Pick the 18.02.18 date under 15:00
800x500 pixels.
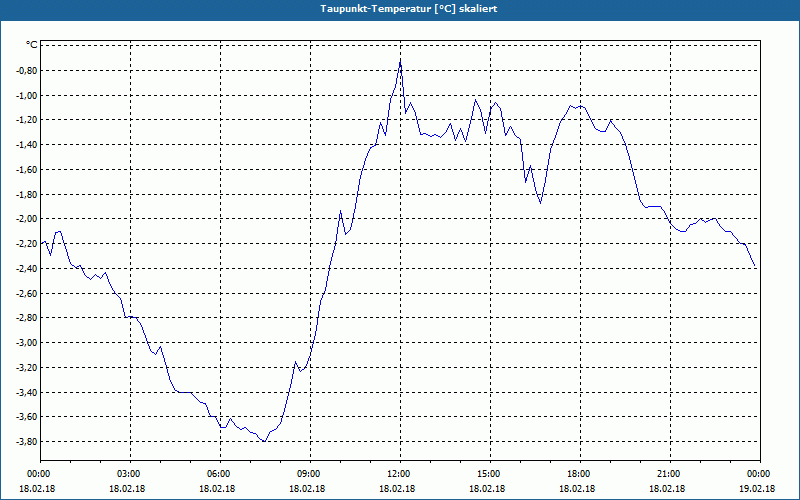(487, 489)
